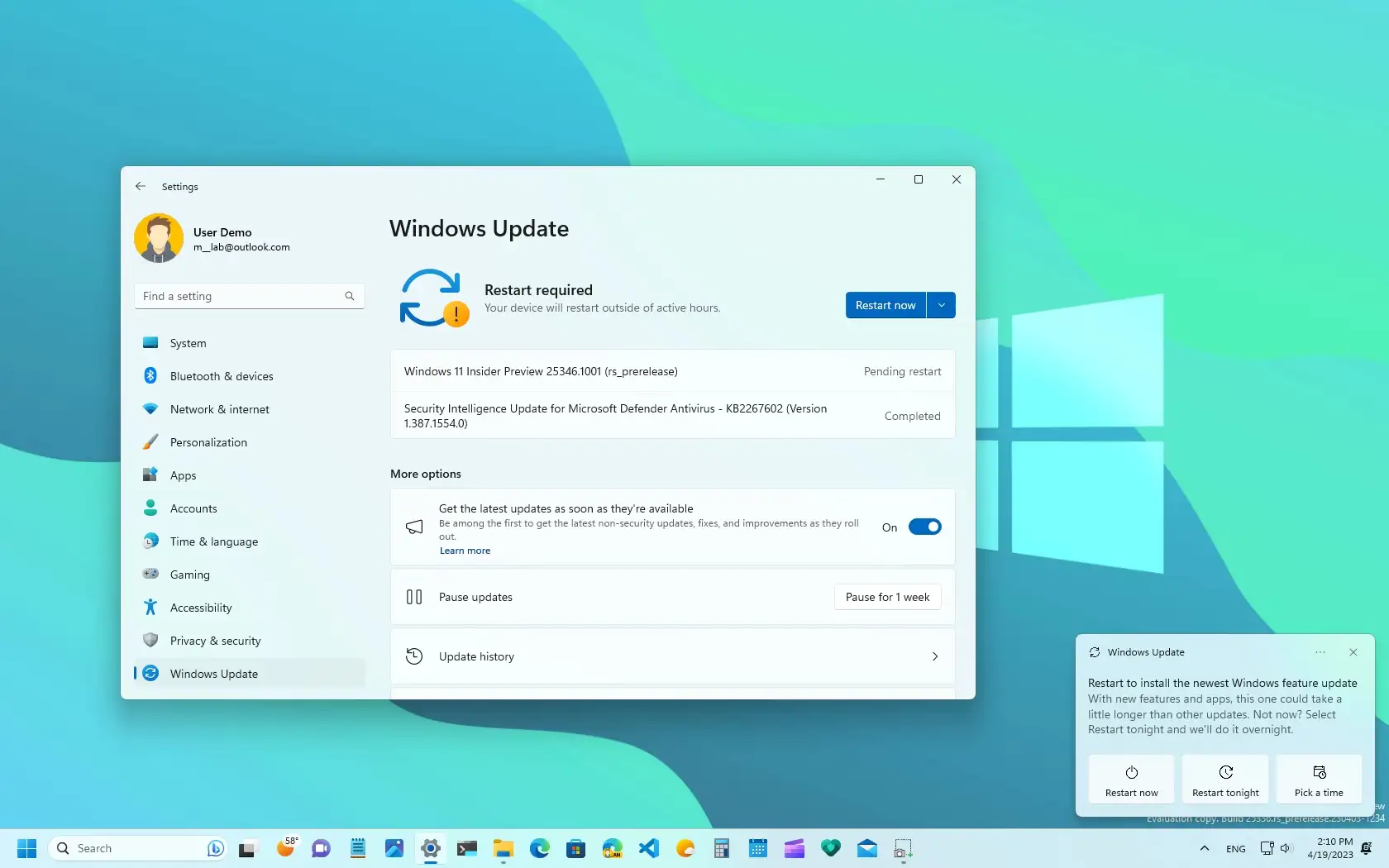Viewport: 1389px width, 868px height.
Task: Open the notification's three-dot options menu
Action: pyautogui.click(x=1320, y=652)
